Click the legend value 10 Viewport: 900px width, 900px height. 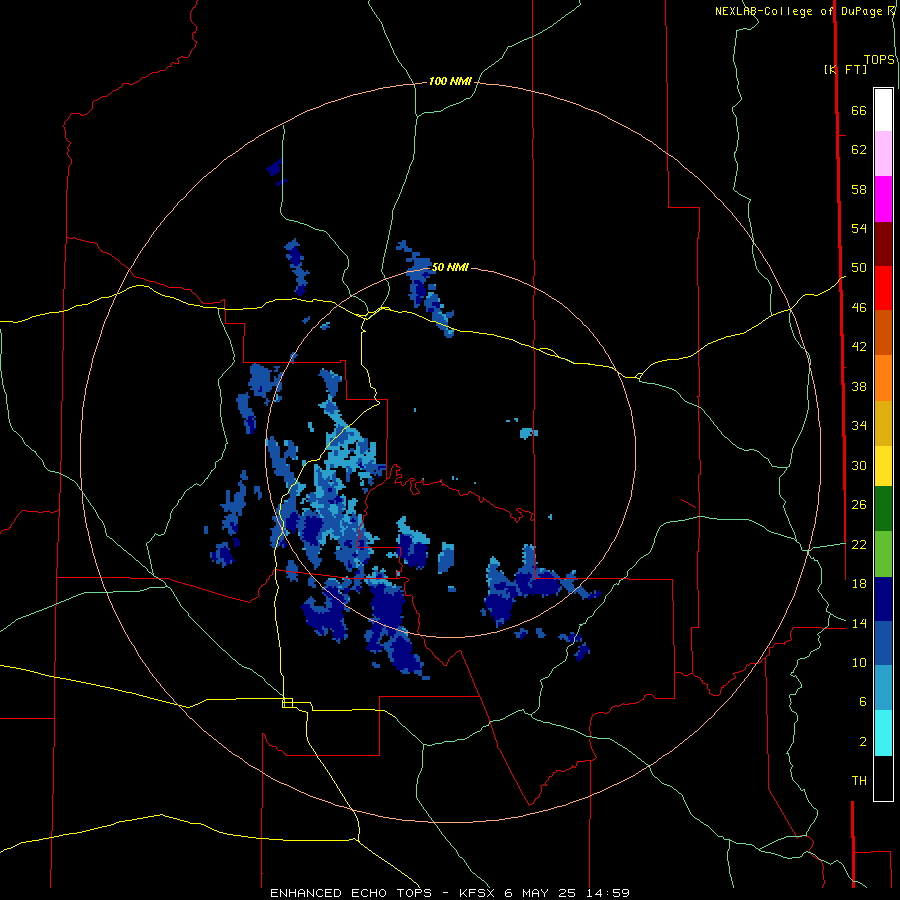coord(859,662)
